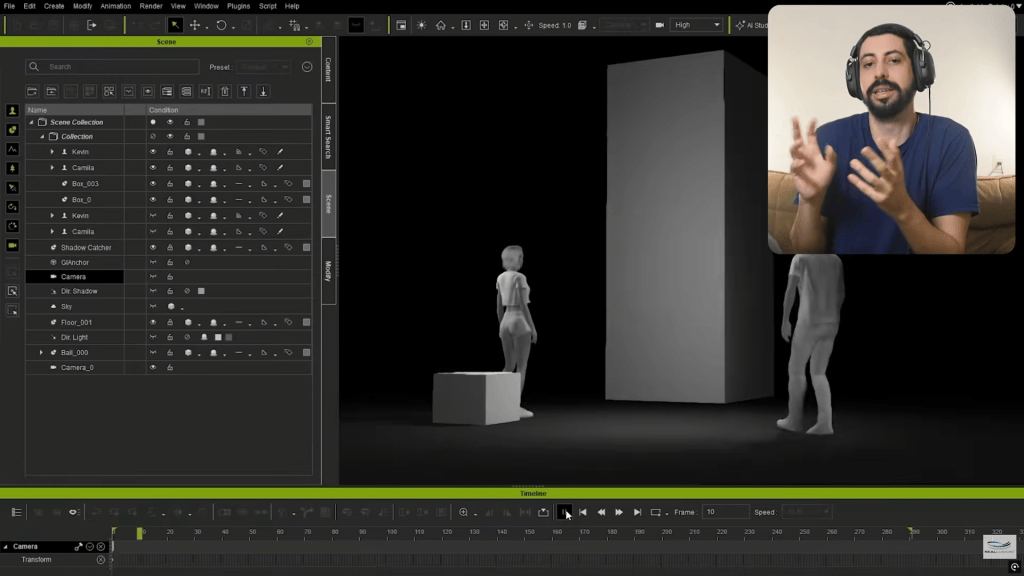The image size is (1024, 576).
Task: Click the video camera icon in left sidebar
Action: [12, 246]
